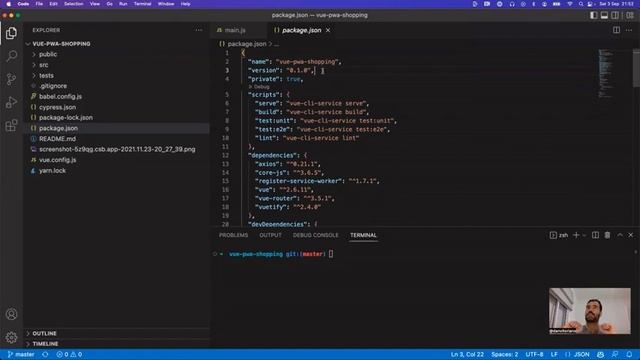The width and height of the screenshot is (640, 360).
Task: Open the Manage gear settings icon
Action: [11, 337]
